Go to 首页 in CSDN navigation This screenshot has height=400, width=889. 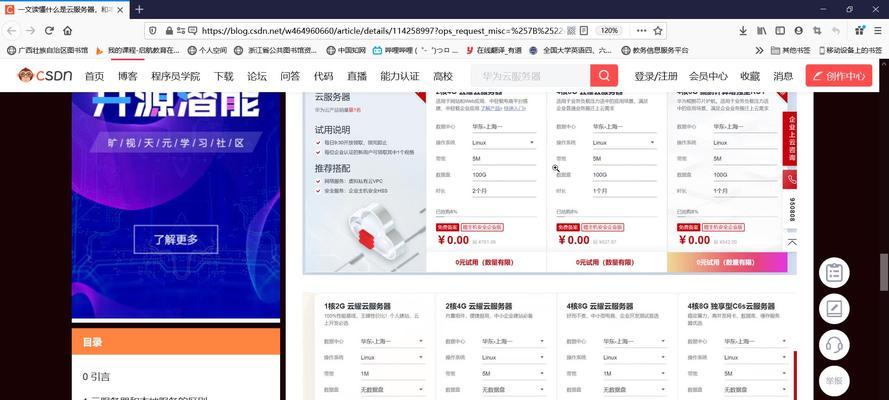point(95,76)
